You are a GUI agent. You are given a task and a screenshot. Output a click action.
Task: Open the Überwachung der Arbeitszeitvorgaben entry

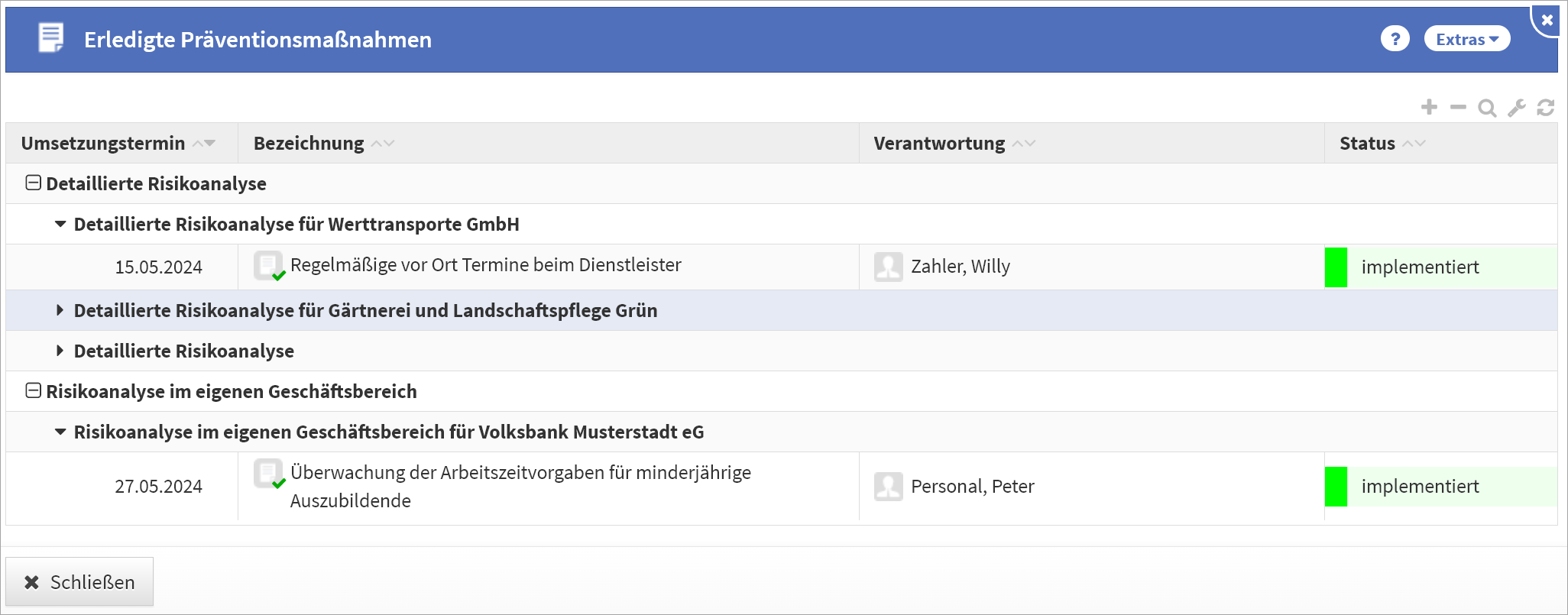(x=520, y=473)
